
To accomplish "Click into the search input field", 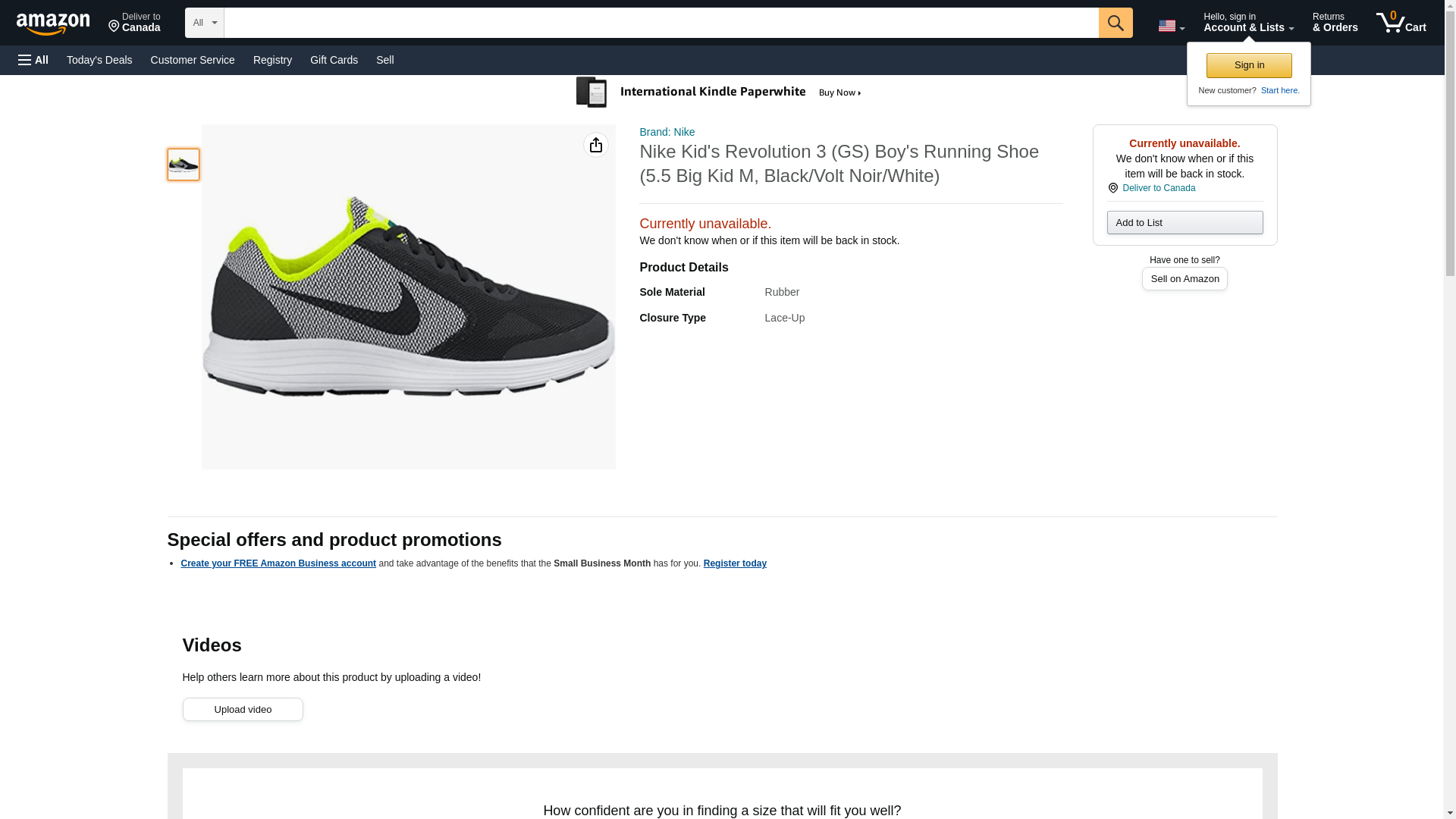I will pyautogui.click(x=660, y=23).
